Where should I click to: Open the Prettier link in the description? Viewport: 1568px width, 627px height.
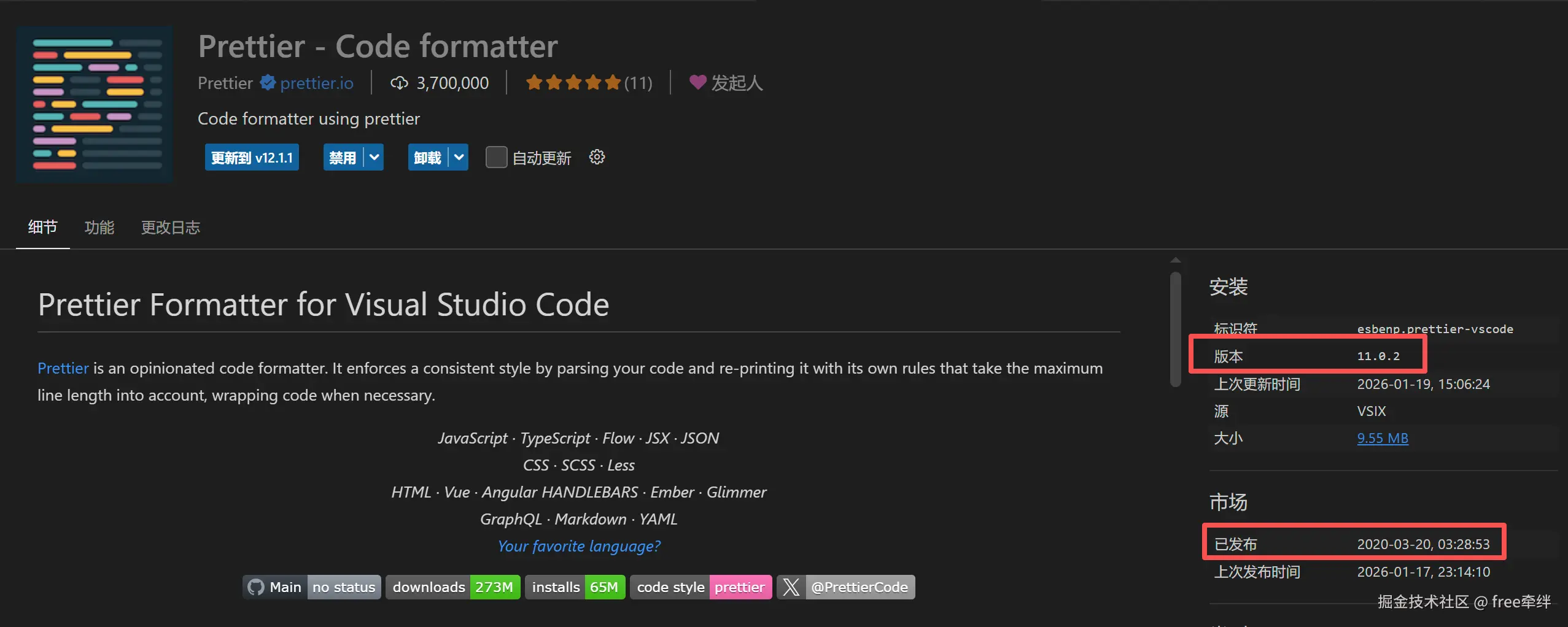(x=63, y=368)
